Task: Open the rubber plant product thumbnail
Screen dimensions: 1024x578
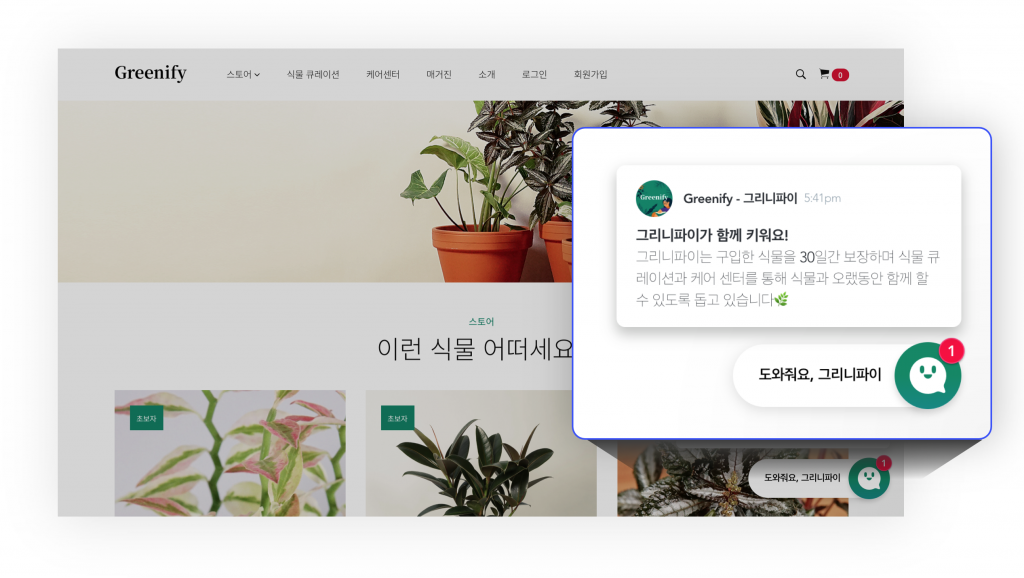Action: pos(481,453)
